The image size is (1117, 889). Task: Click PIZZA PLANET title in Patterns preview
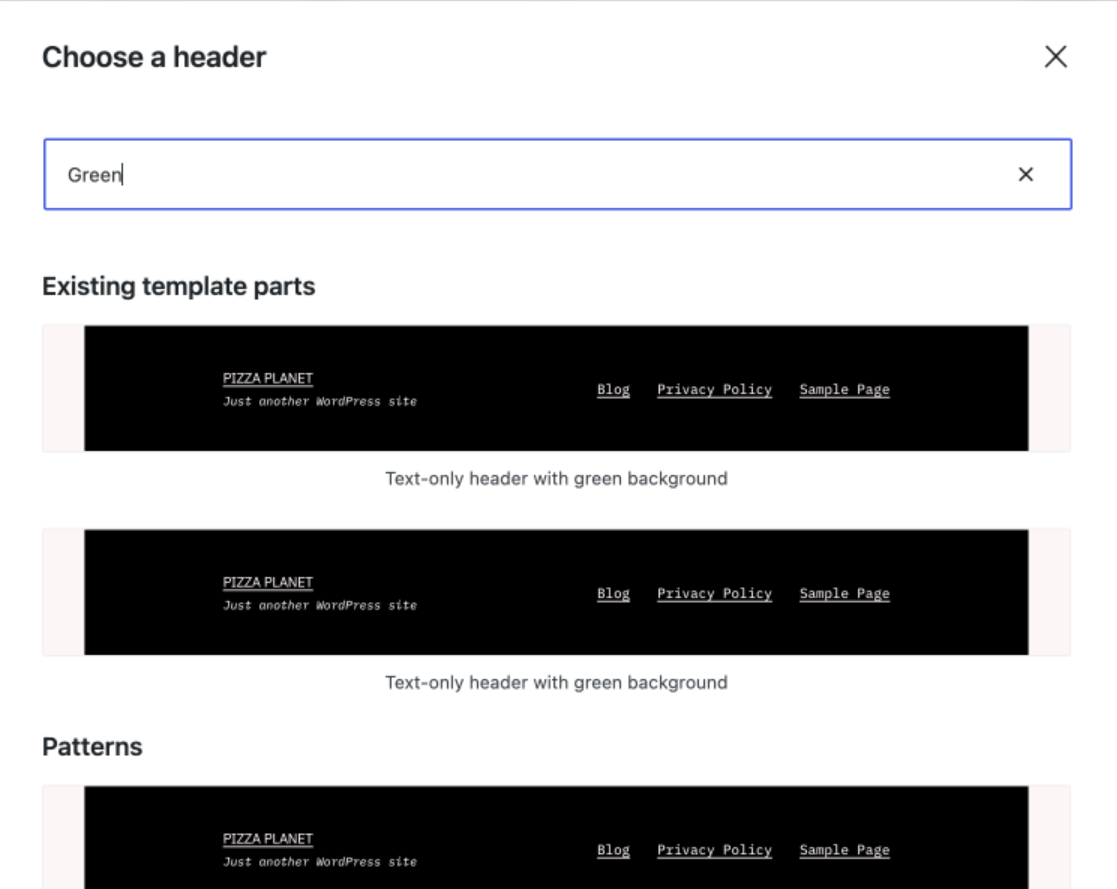click(268, 838)
